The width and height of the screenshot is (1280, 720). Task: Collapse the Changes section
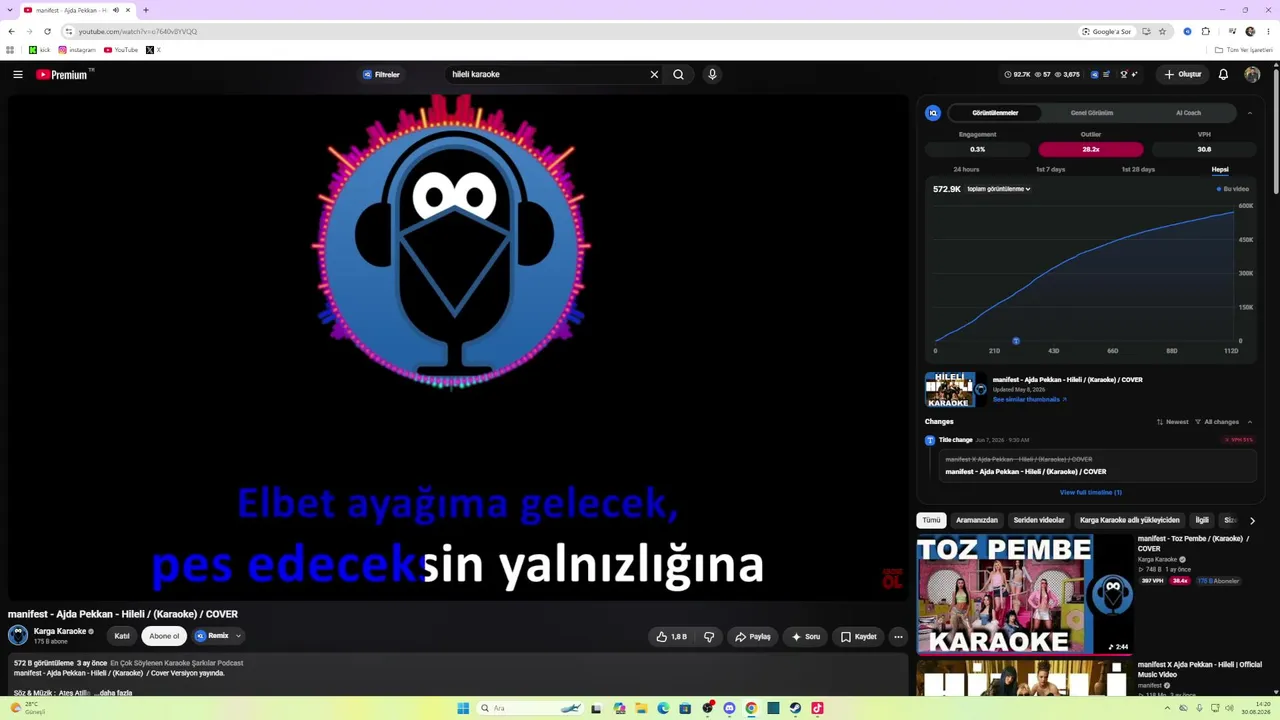click(1249, 422)
